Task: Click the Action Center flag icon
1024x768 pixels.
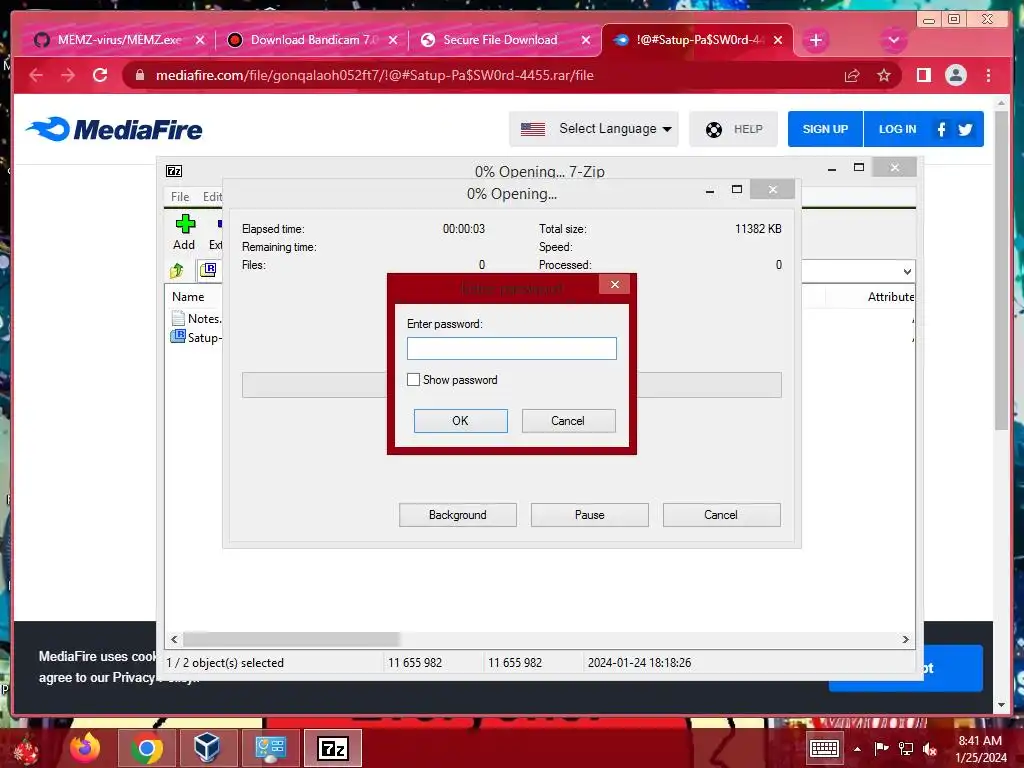Action: point(881,748)
